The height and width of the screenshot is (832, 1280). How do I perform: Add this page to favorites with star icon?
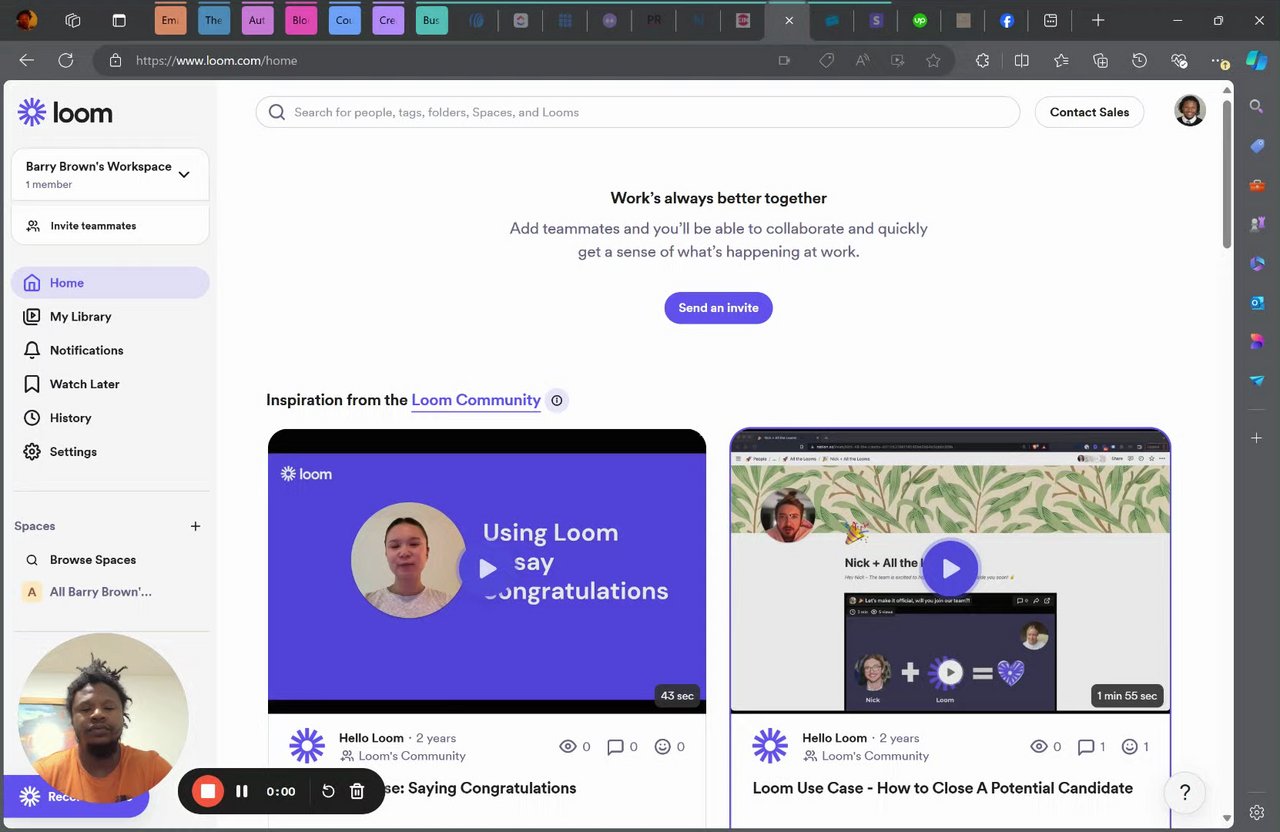[933, 60]
